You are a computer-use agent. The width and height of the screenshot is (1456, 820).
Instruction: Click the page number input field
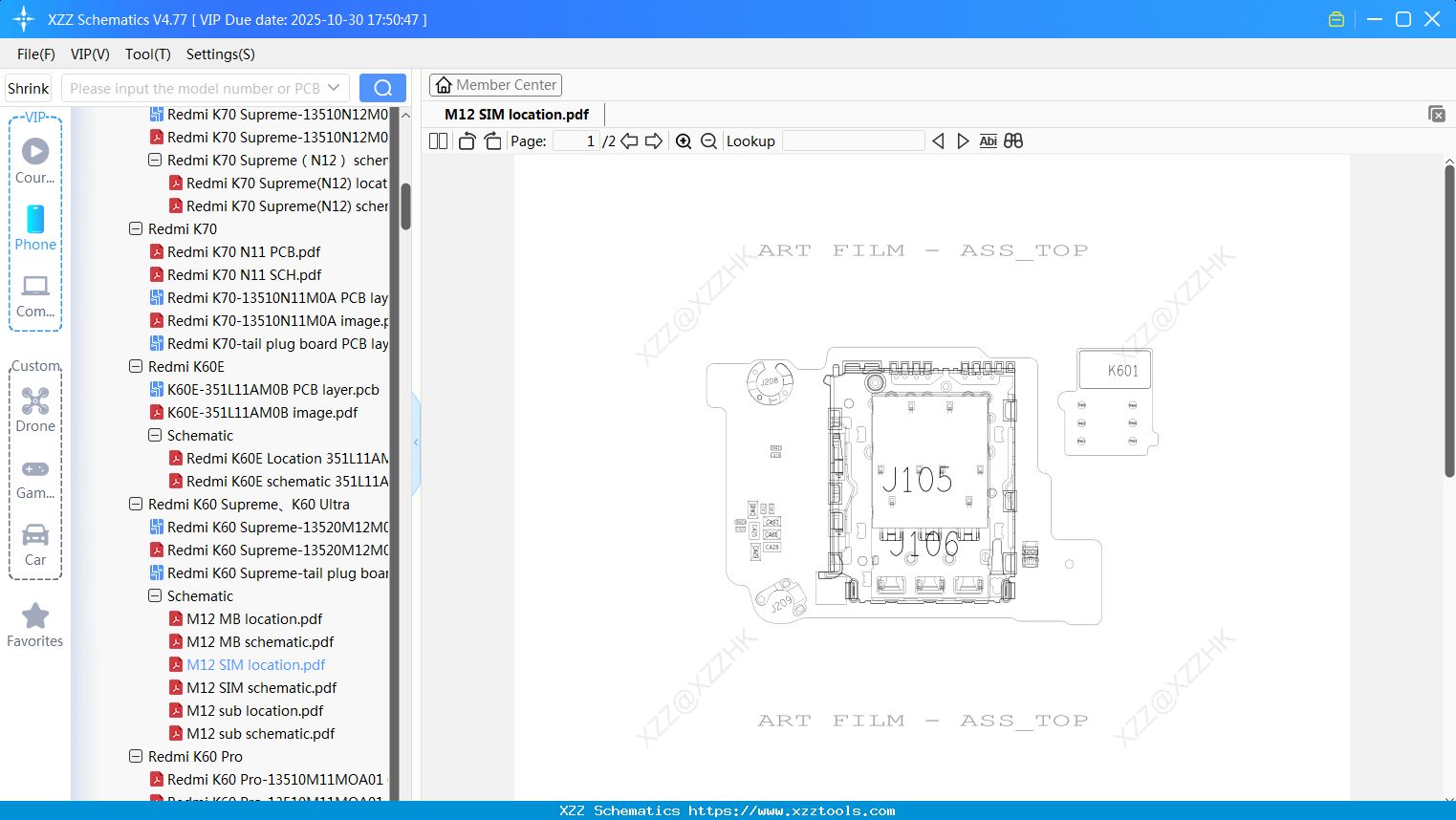click(575, 140)
